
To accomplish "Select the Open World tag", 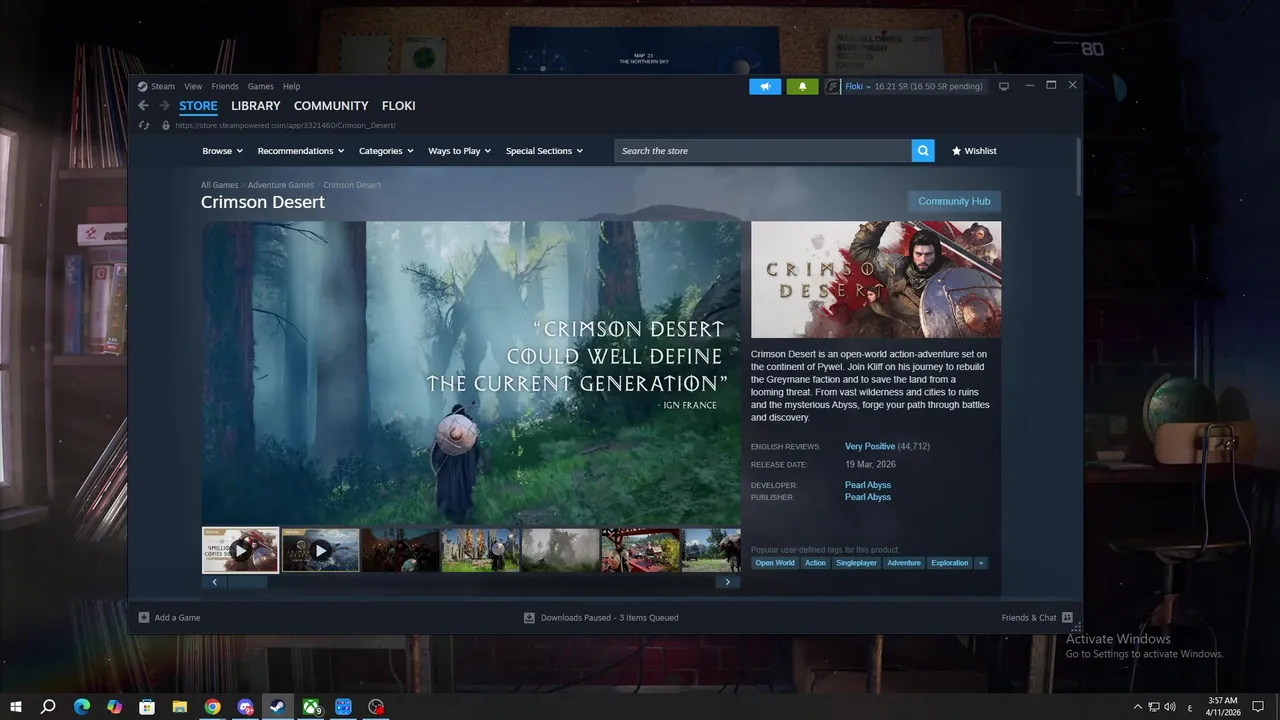I will pyautogui.click(x=775, y=563).
